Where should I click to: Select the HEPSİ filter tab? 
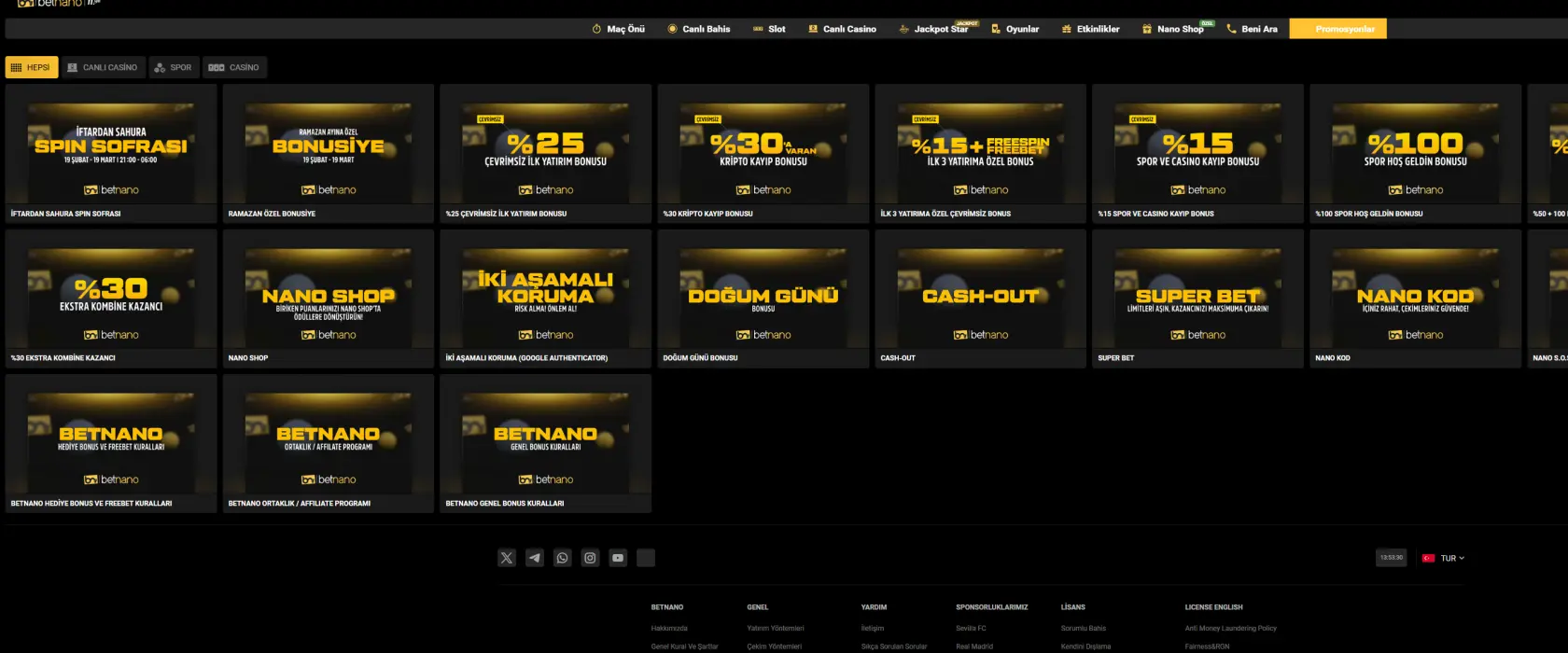pyautogui.click(x=31, y=67)
